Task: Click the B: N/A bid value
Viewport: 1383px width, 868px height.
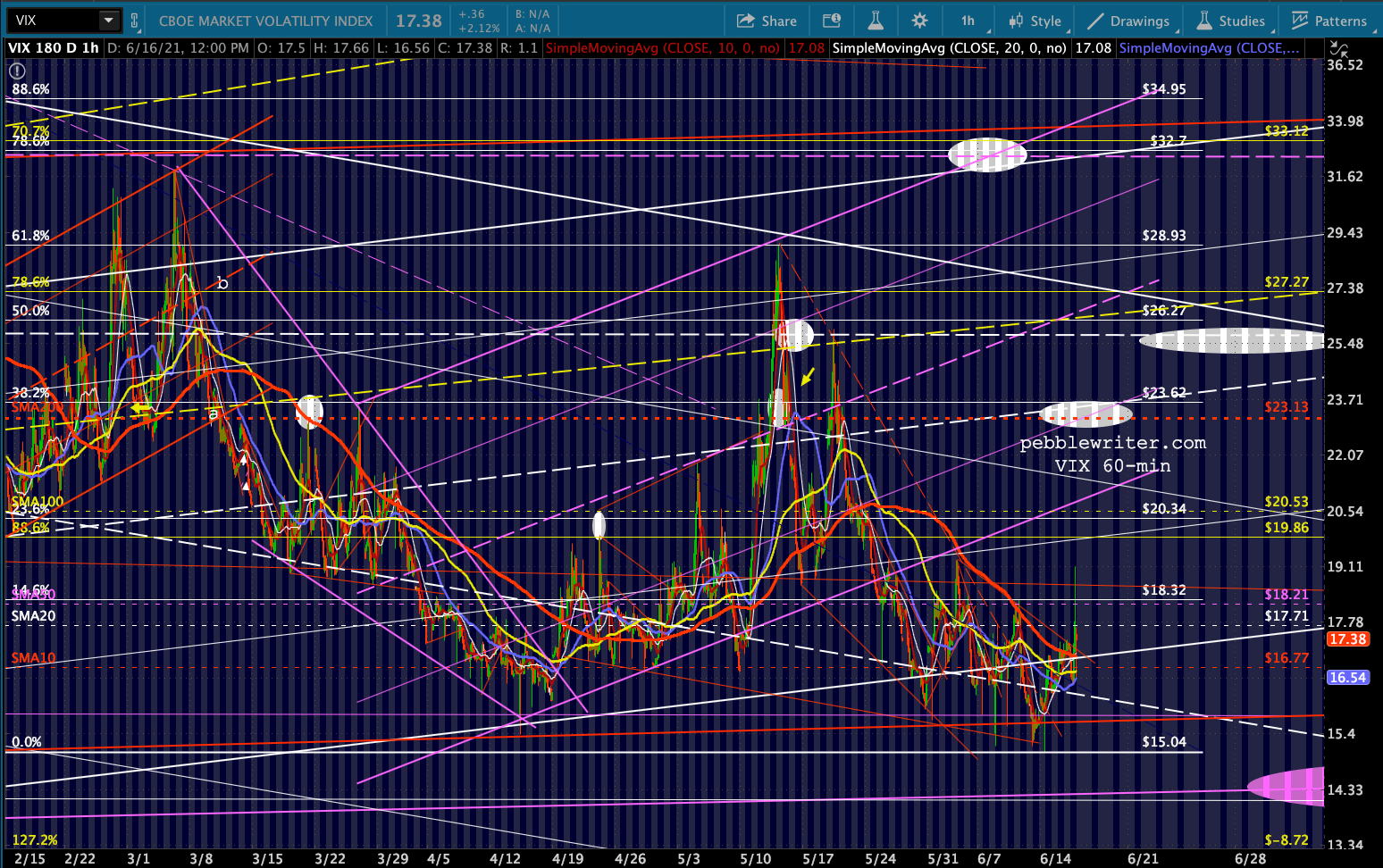Action: click(533, 15)
